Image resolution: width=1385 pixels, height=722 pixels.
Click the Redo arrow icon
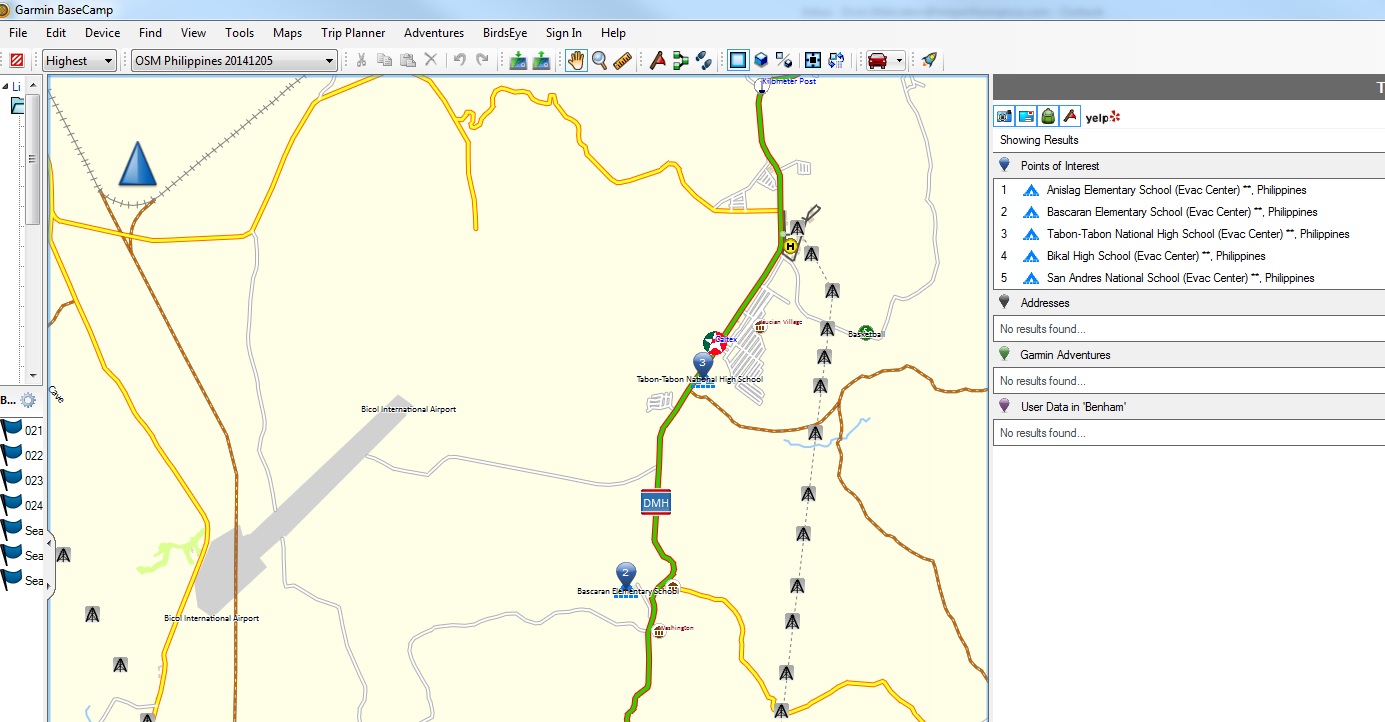tap(482, 61)
